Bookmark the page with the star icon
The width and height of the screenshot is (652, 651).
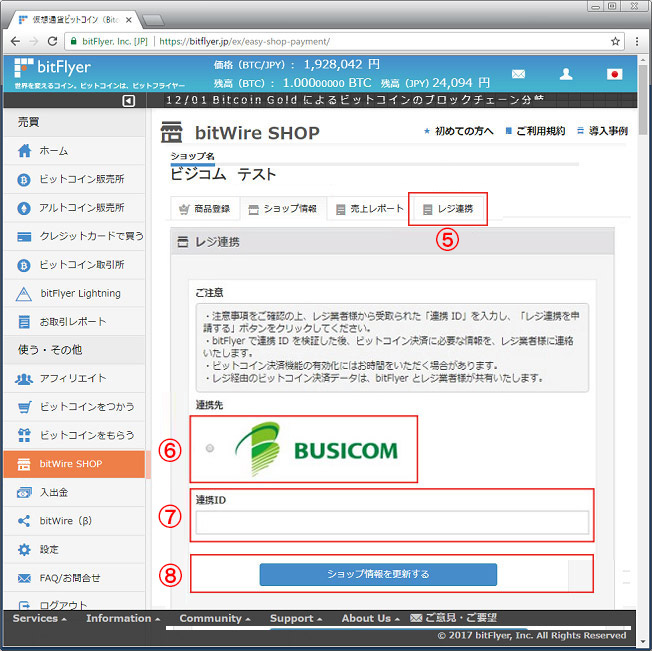click(615, 41)
